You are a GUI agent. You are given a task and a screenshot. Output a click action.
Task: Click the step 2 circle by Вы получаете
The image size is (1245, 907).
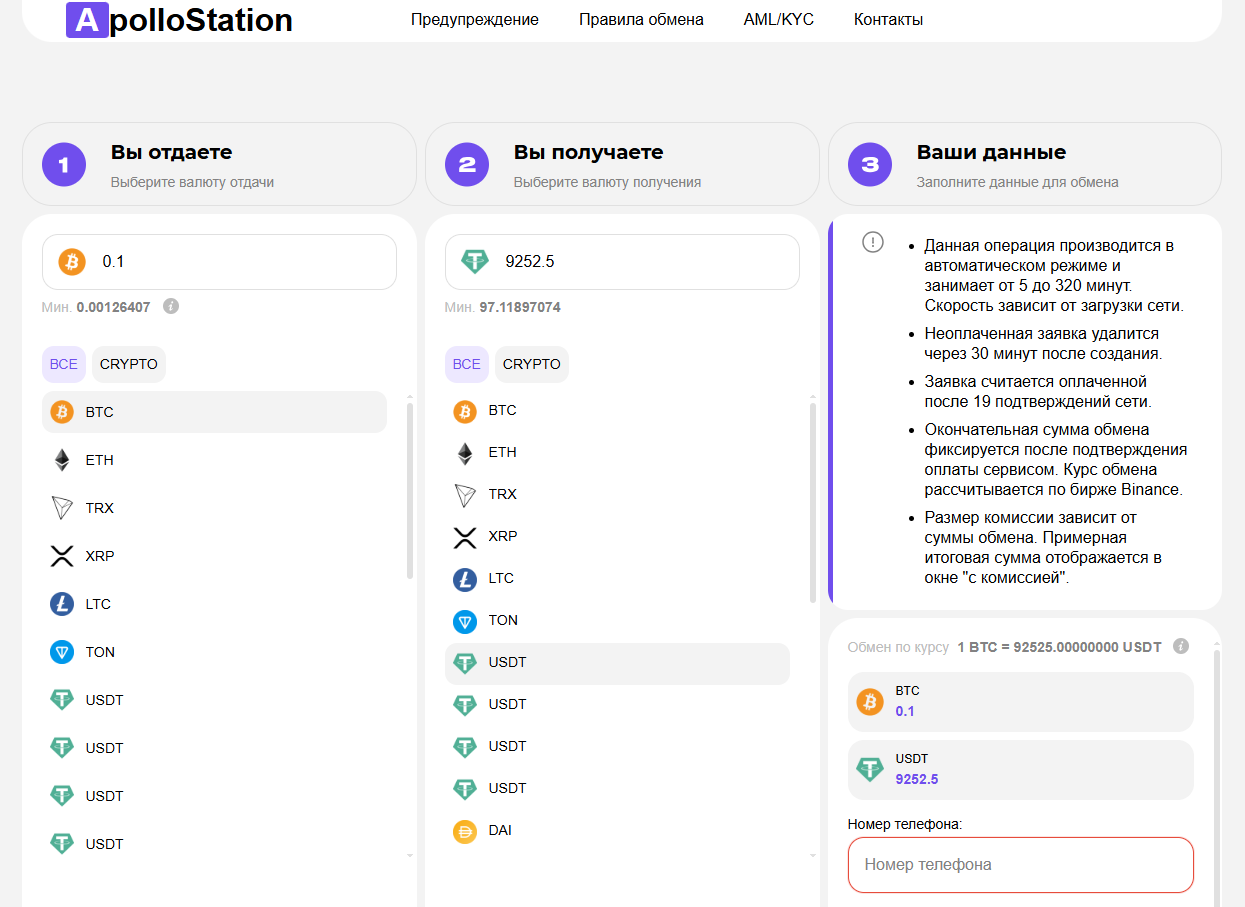(x=467, y=165)
